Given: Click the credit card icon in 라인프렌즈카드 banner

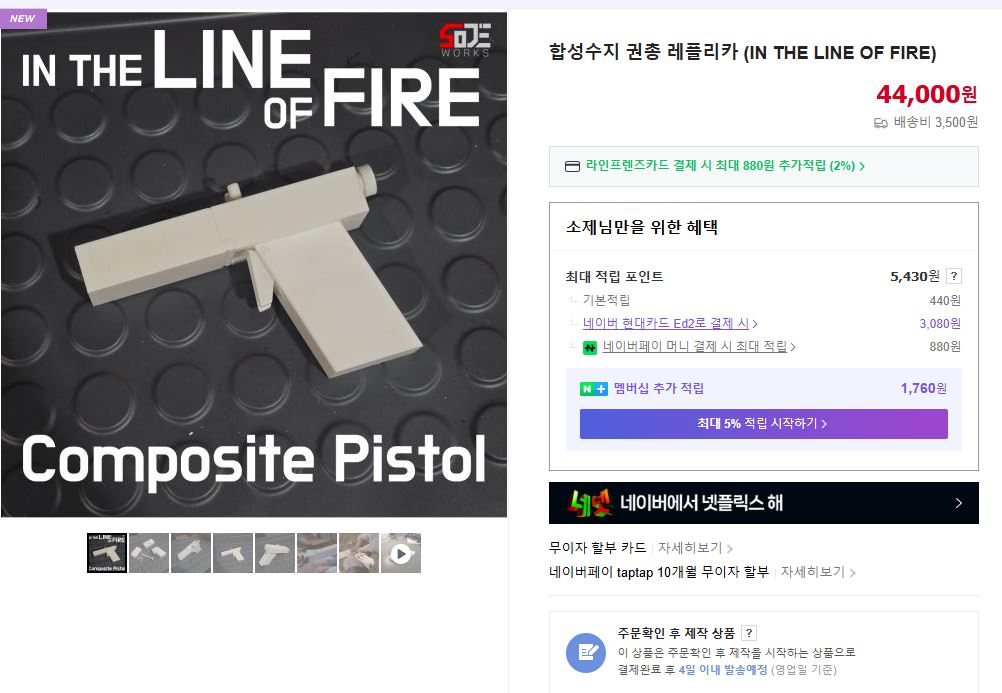Looking at the screenshot, I should click(572, 166).
